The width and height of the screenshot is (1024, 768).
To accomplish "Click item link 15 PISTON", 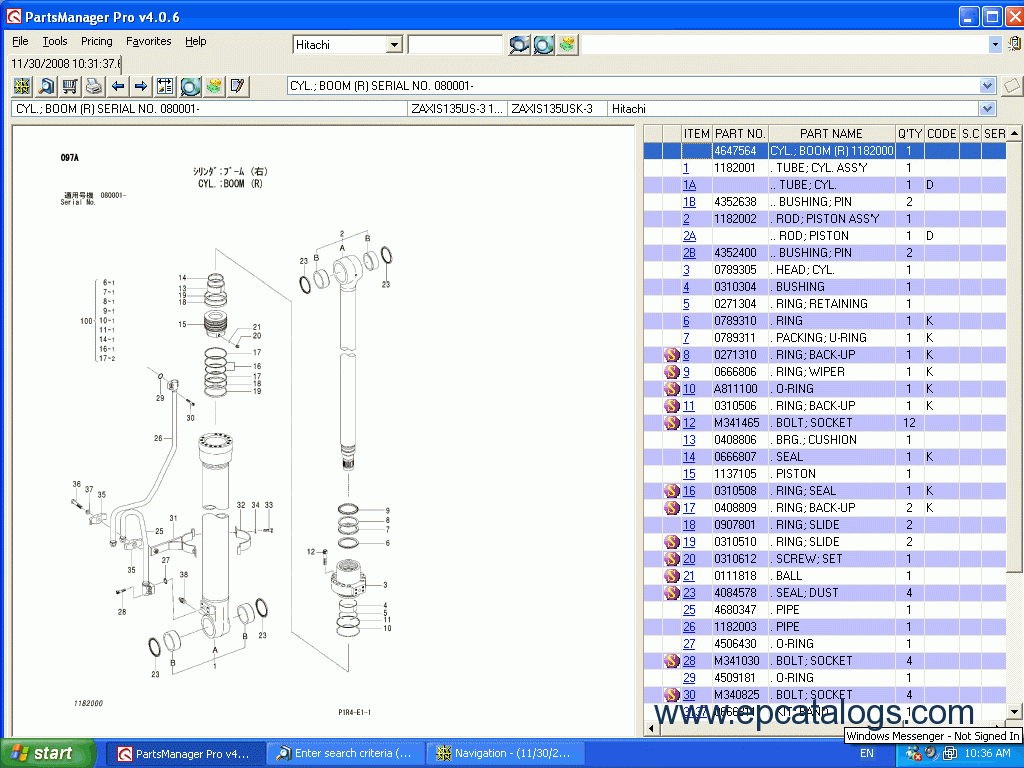I will (x=689, y=473).
